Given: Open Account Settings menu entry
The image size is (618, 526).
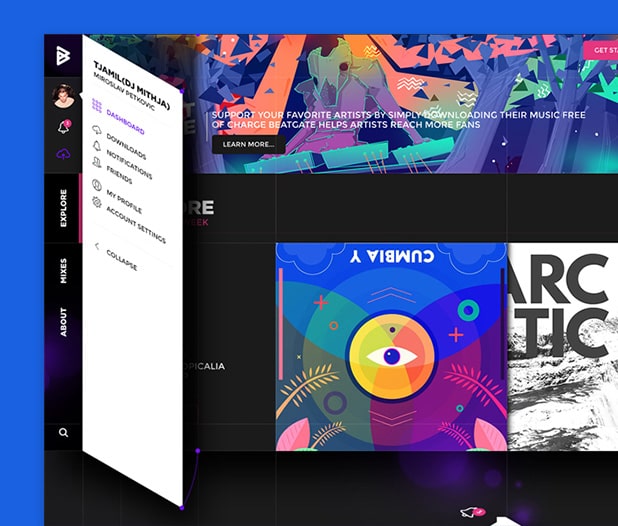Looking at the screenshot, I should coord(136,225).
